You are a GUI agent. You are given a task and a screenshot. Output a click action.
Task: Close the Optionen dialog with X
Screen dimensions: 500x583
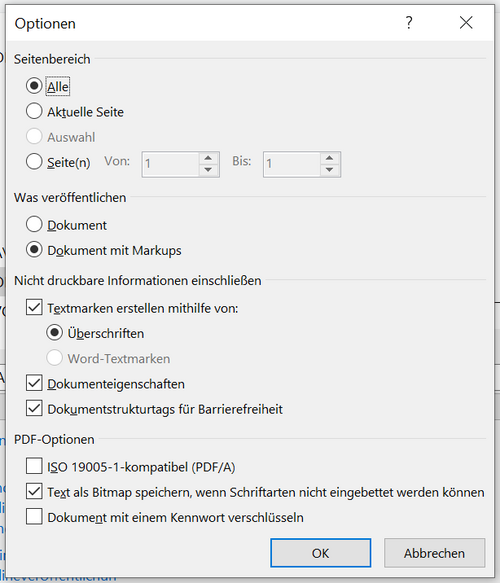[466, 23]
